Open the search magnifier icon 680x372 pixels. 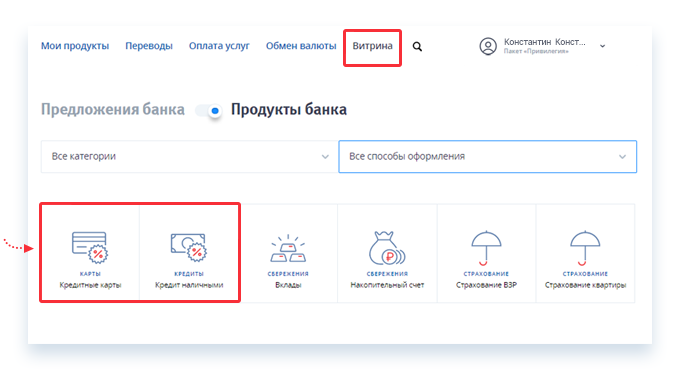click(417, 46)
